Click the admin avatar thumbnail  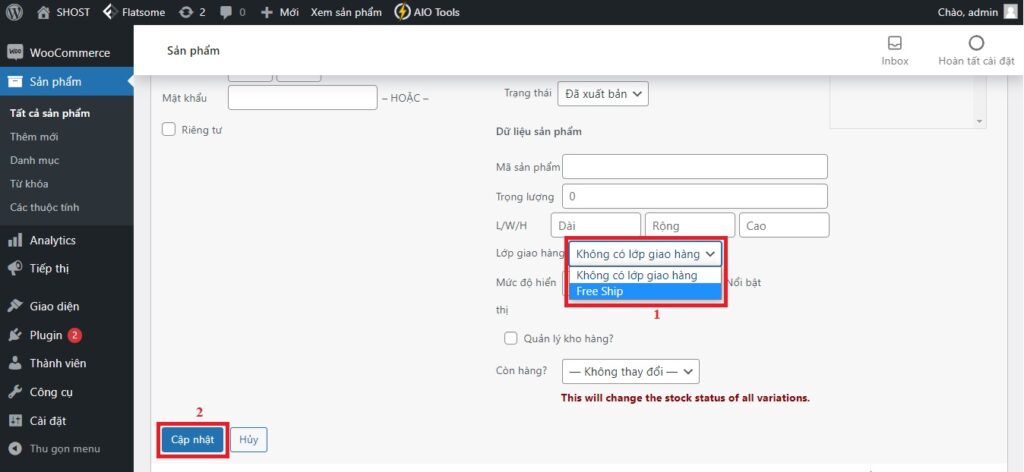pos(1010,12)
